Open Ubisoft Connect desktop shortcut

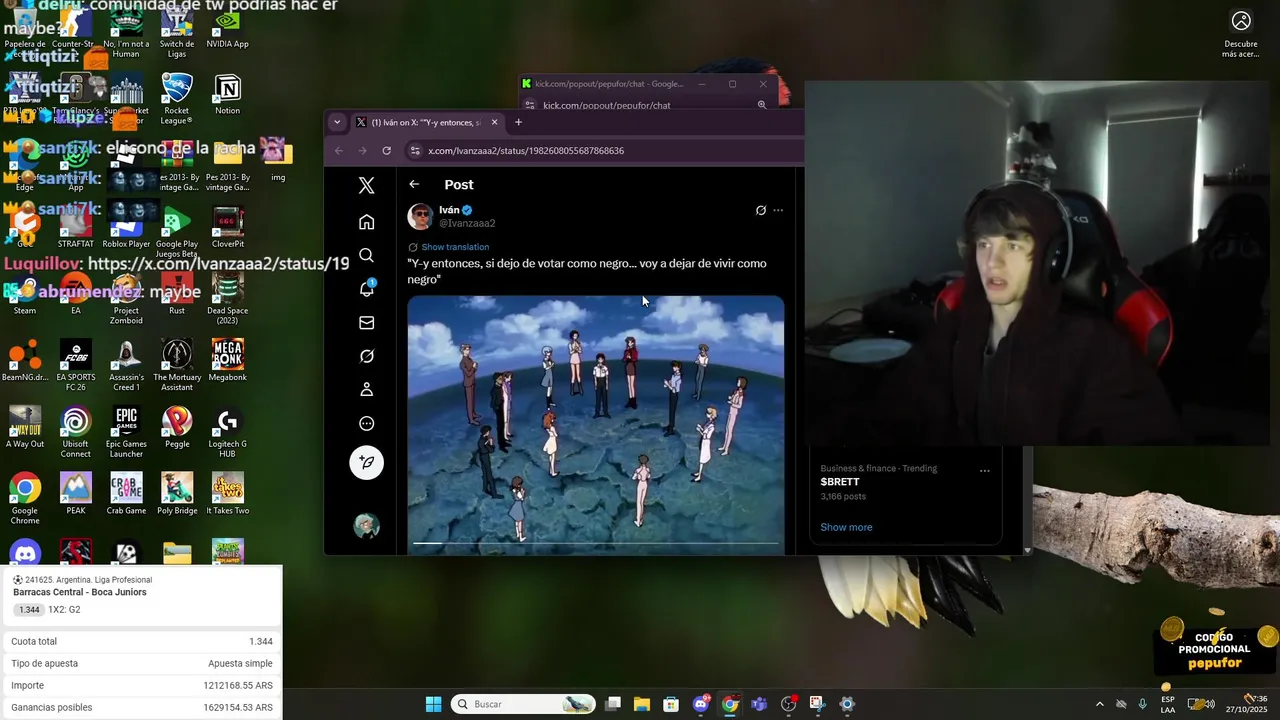[x=75, y=432]
